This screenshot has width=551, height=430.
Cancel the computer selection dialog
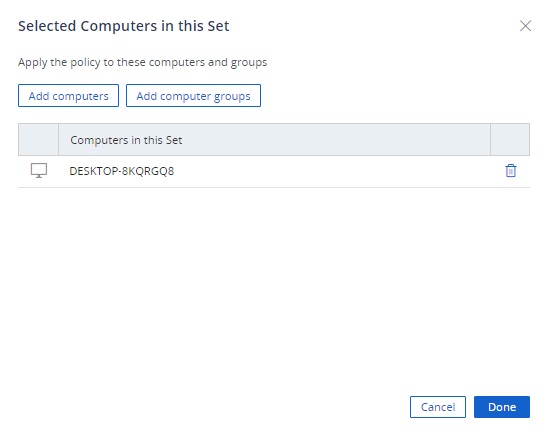pyautogui.click(x=438, y=407)
